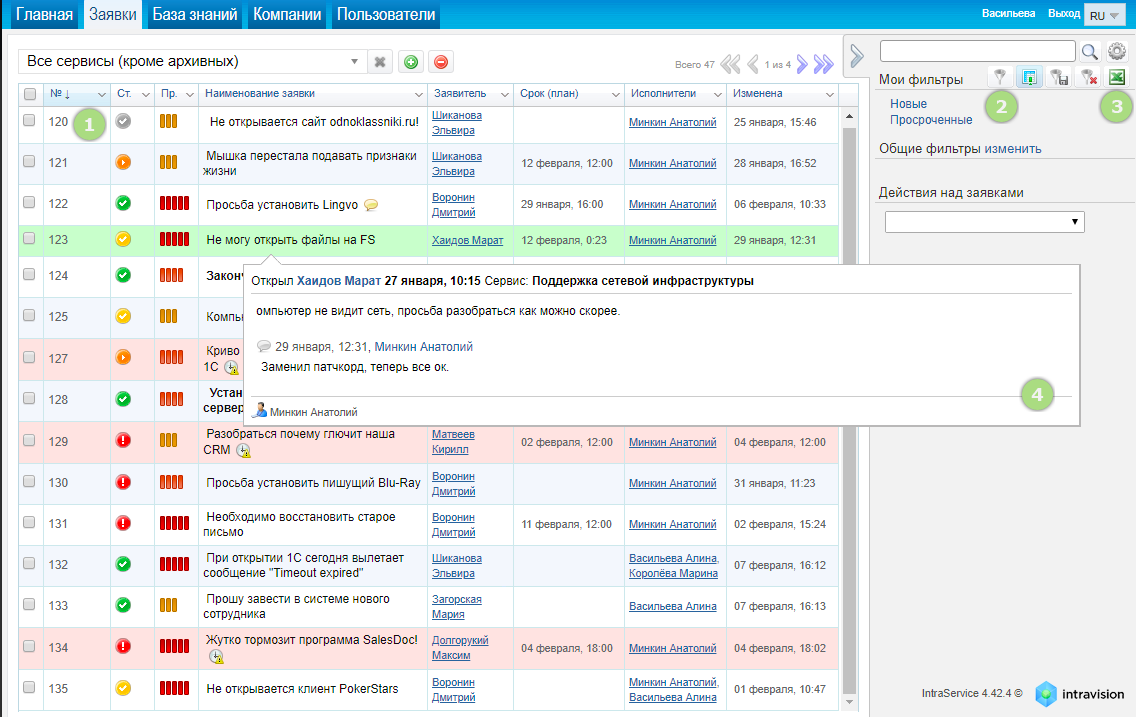Click the green plus add-service button
1136x717 pixels.
tap(410, 62)
